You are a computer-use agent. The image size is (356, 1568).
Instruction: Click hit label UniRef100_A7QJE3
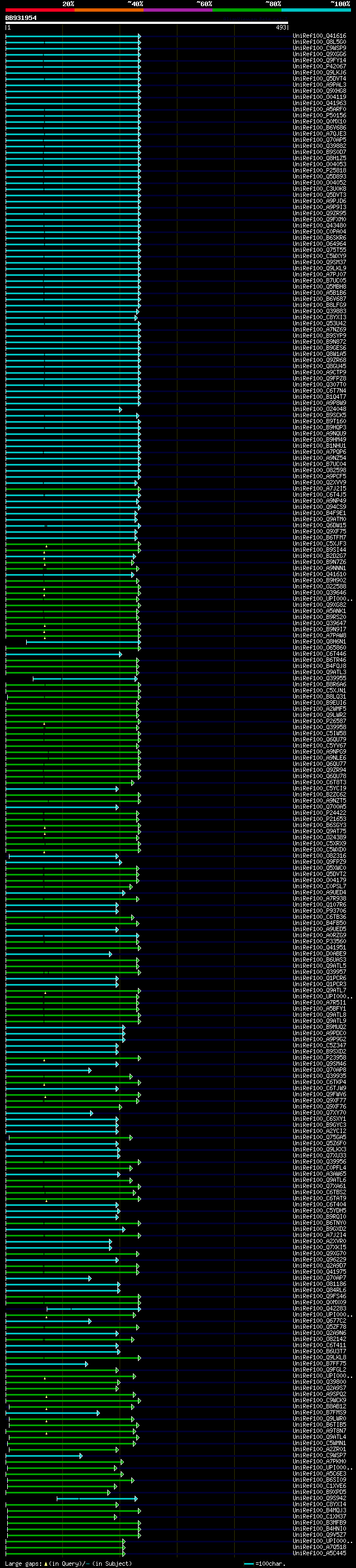(x=319, y=134)
